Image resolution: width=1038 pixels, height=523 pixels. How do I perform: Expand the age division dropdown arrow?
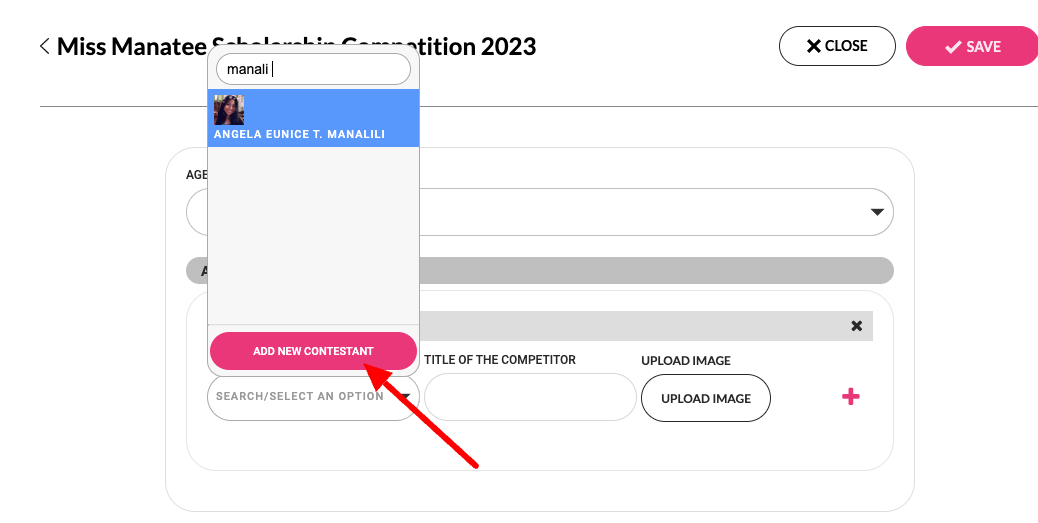877,212
